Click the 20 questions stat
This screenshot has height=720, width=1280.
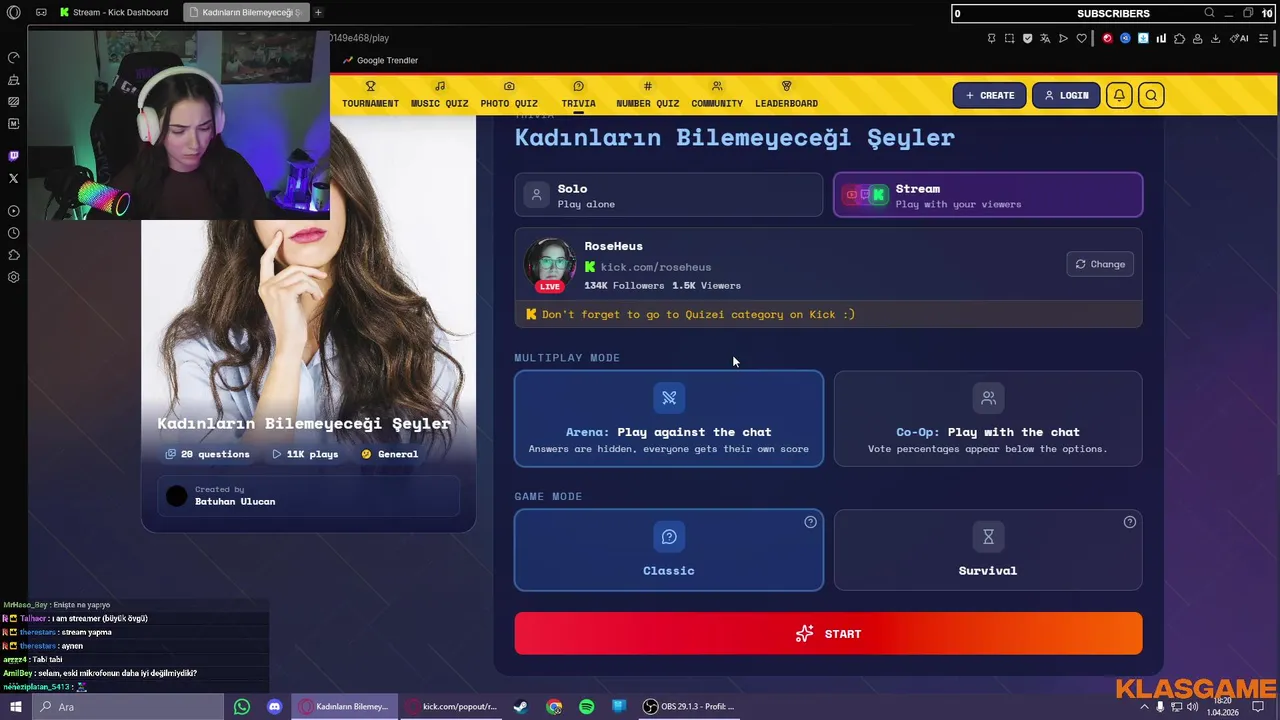(x=207, y=454)
